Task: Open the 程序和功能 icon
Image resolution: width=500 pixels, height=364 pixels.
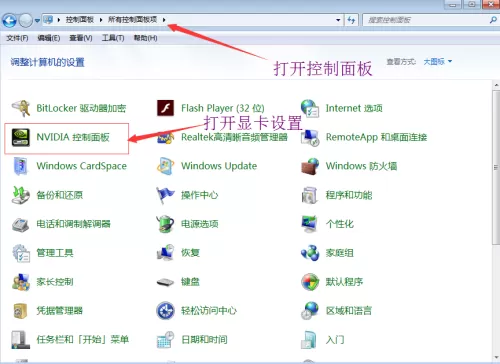Action: (x=310, y=195)
